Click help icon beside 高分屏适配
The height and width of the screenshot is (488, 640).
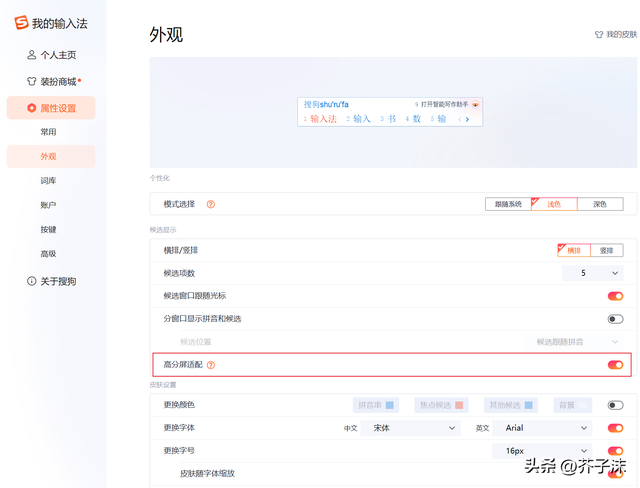211,365
